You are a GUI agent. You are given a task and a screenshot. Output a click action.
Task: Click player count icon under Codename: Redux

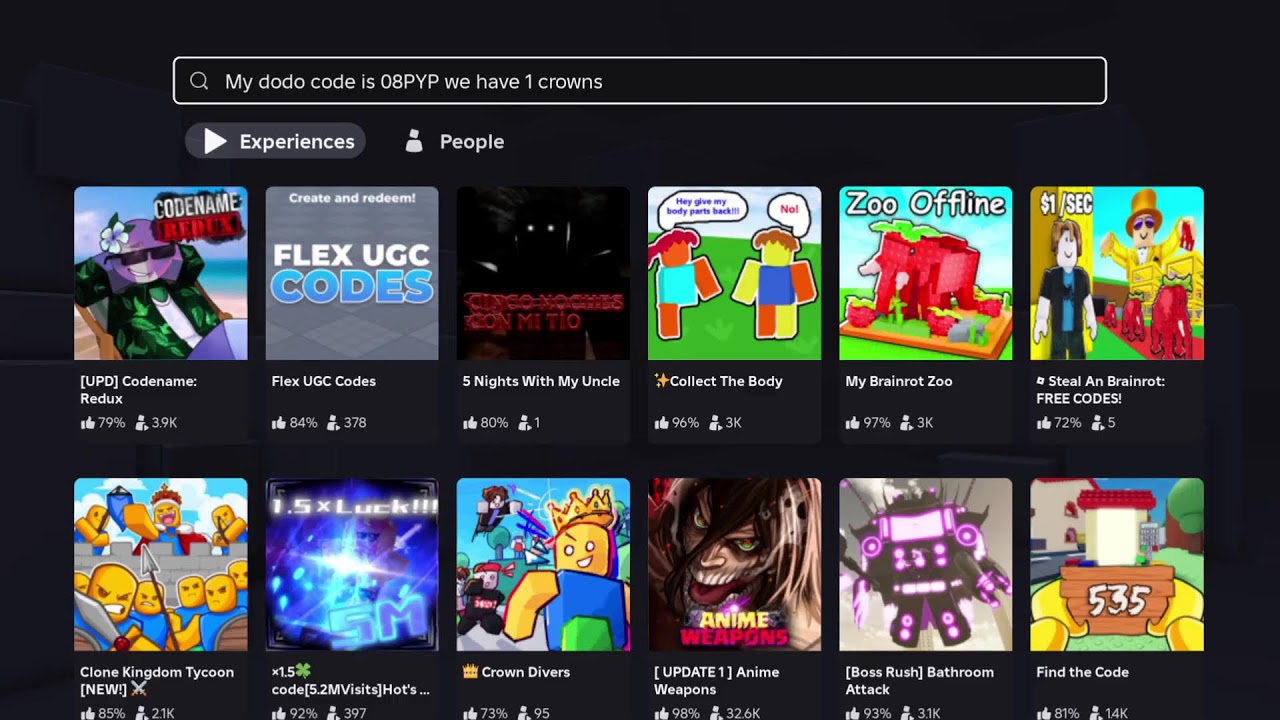(141, 422)
